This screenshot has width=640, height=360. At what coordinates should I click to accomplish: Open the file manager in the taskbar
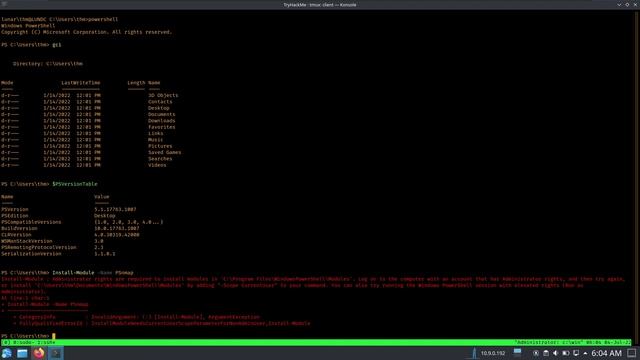[22, 353]
